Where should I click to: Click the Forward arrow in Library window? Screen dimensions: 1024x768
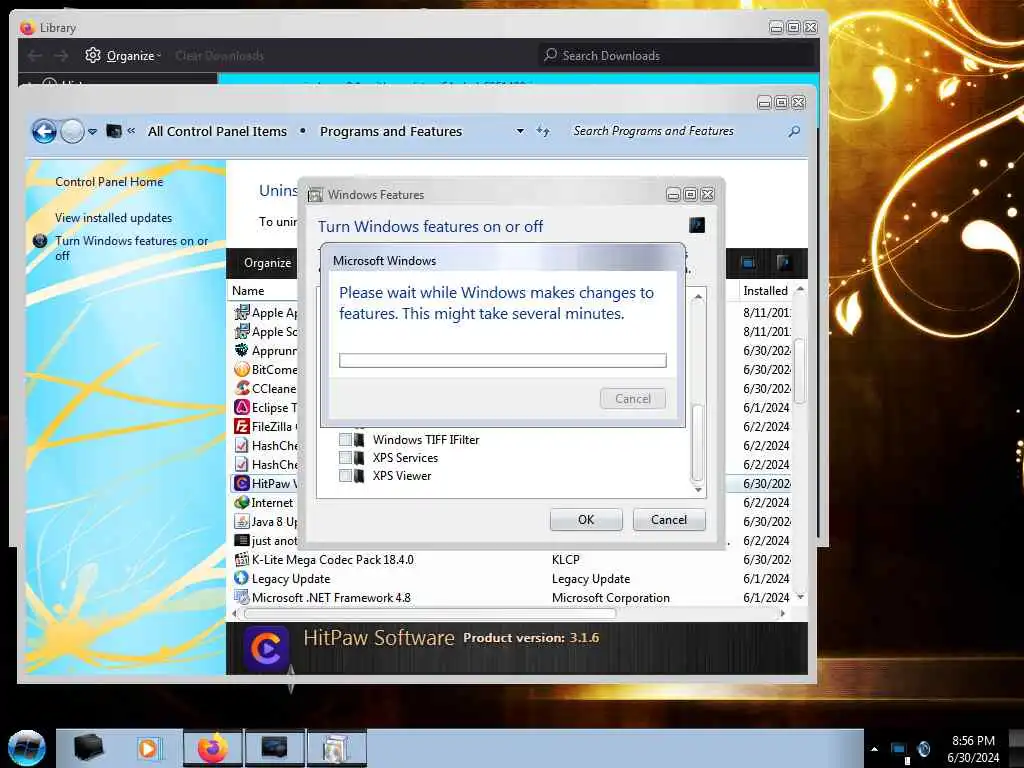point(61,56)
